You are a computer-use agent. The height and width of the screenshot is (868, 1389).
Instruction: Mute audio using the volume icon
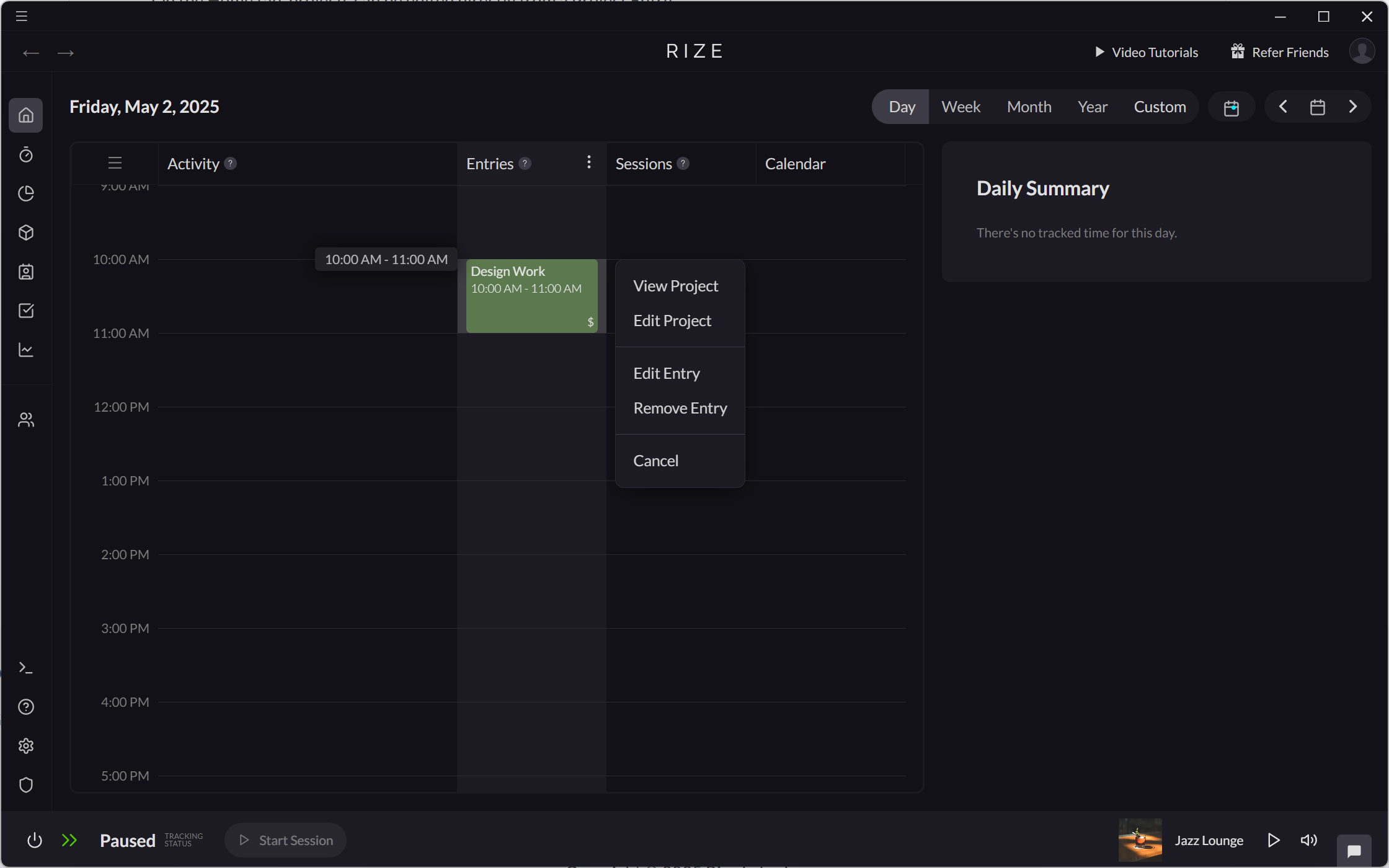coord(1308,840)
